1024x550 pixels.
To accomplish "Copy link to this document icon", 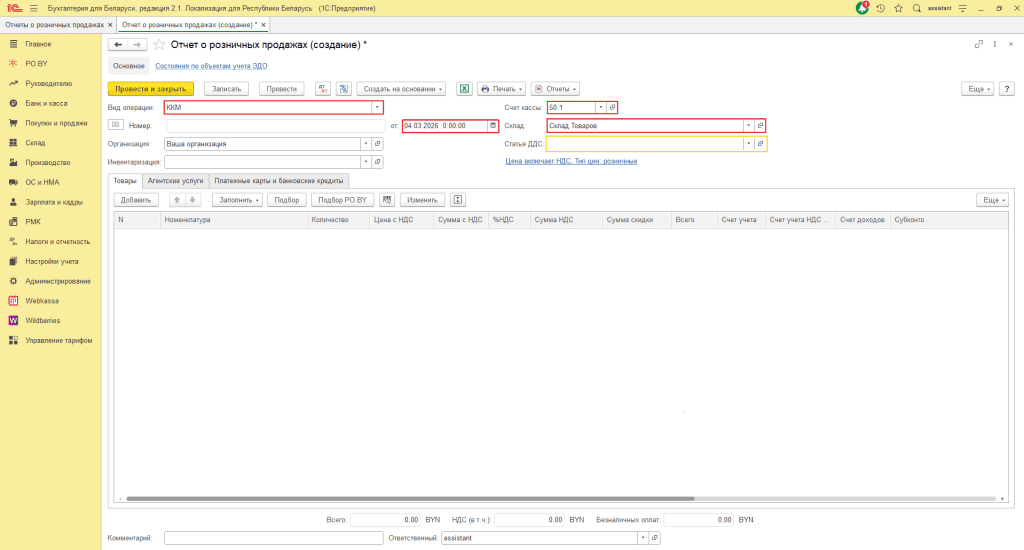I will click(x=979, y=45).
